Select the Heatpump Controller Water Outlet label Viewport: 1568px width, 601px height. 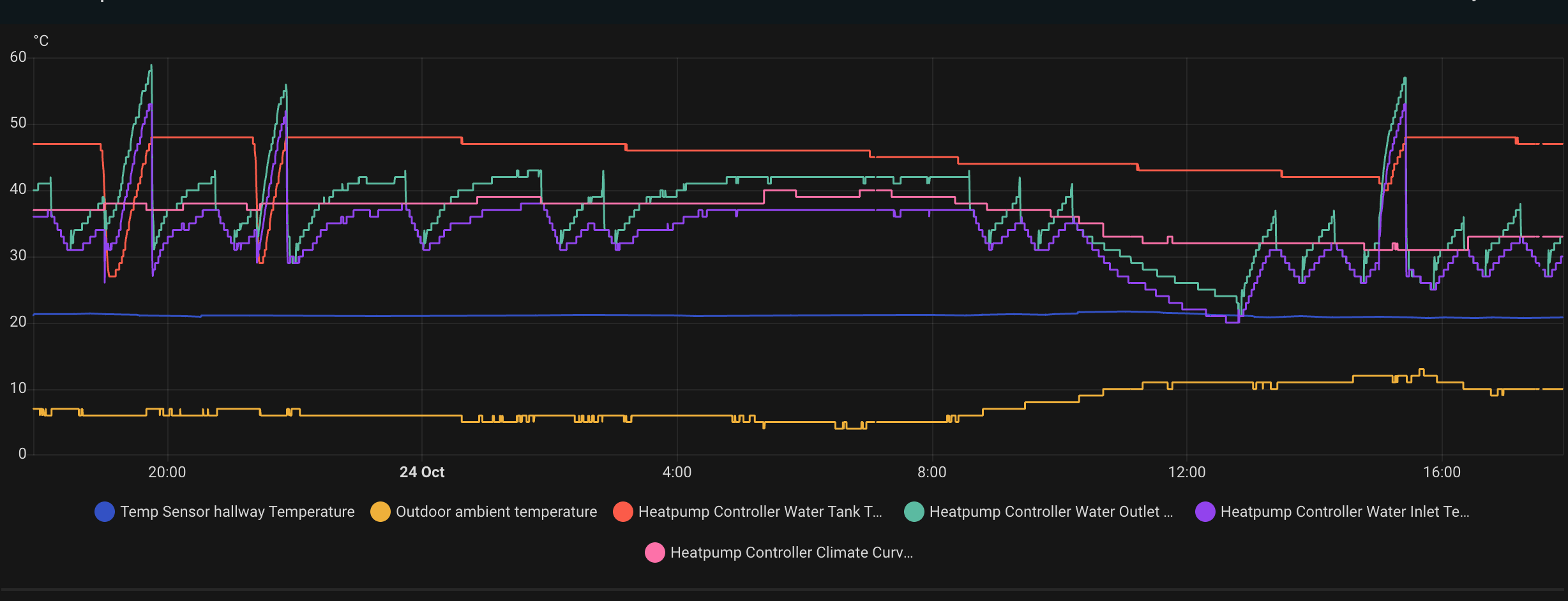tap(1051, 512)
